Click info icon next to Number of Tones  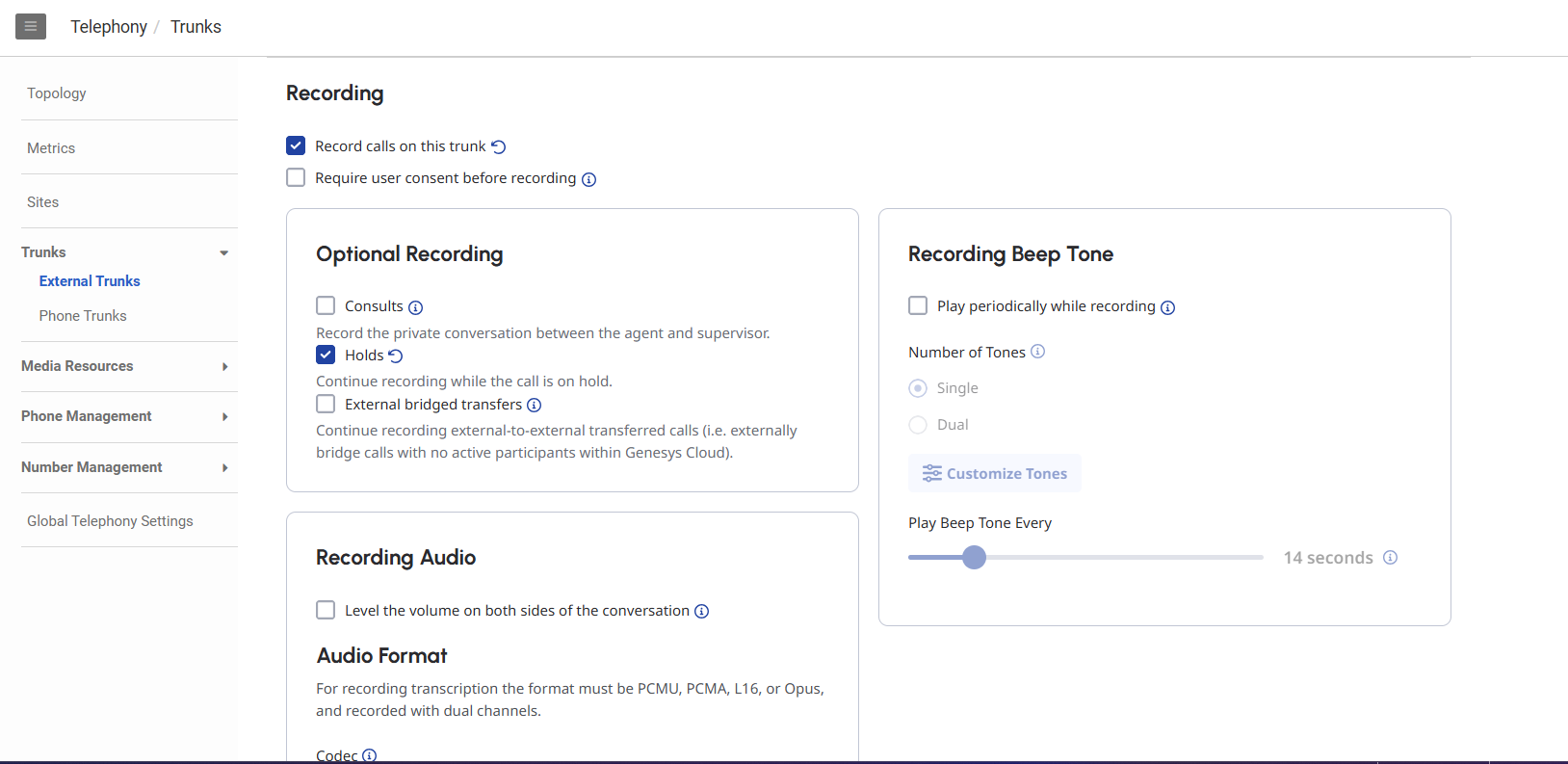[1038, 352]
